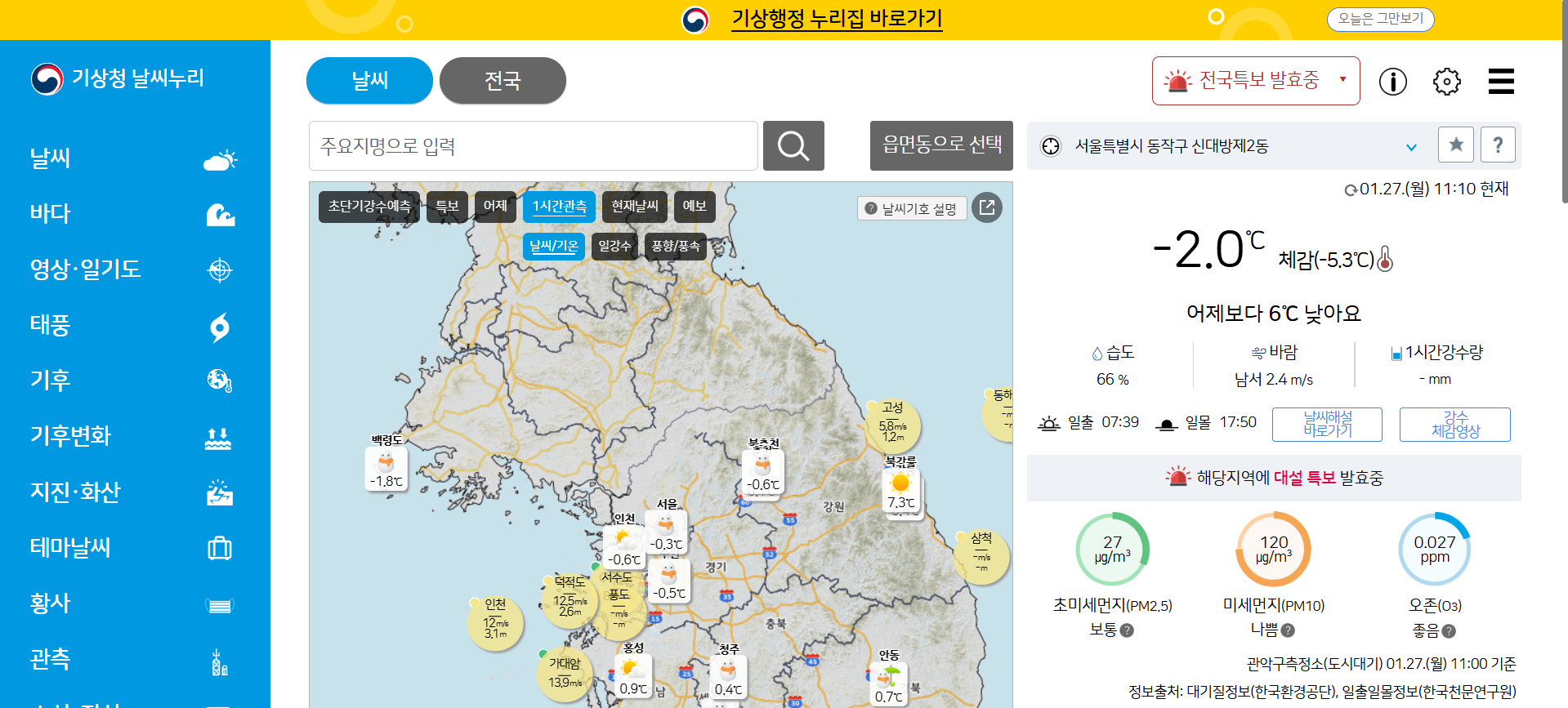Click the 날씨기호 설명 button
The width and height of the screenshot is (1568, 708).
[x=912, y=208]
